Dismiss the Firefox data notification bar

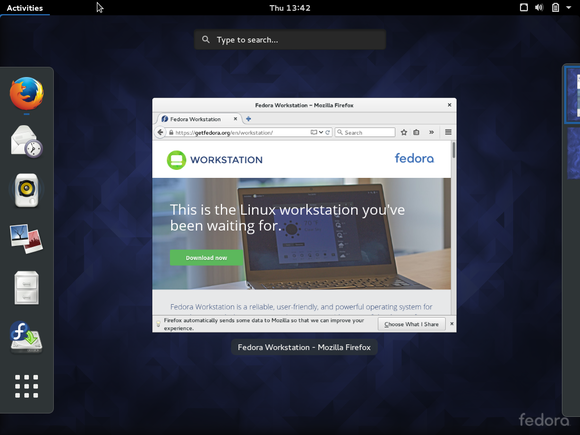452,324
